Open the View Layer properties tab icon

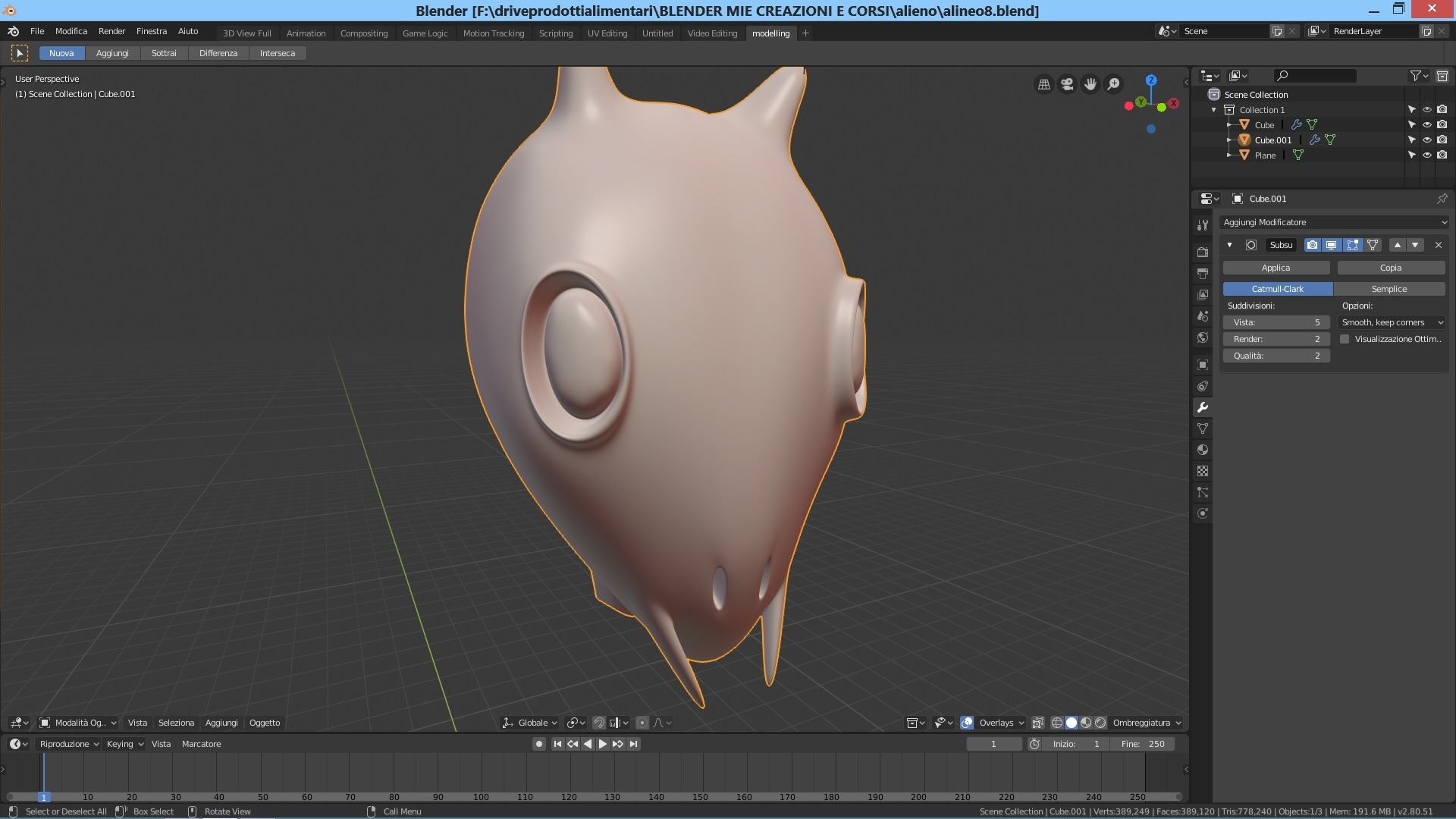click(1202, 294)
